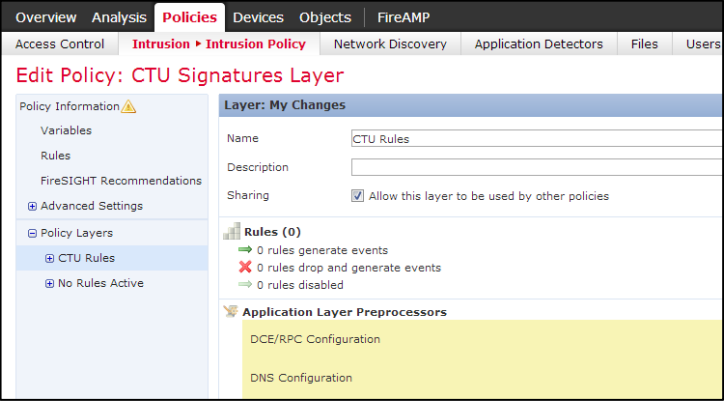The height and width of the screenshot is (401, 724).
Task: Collapse the Policy Layers node
Action: 32,234
